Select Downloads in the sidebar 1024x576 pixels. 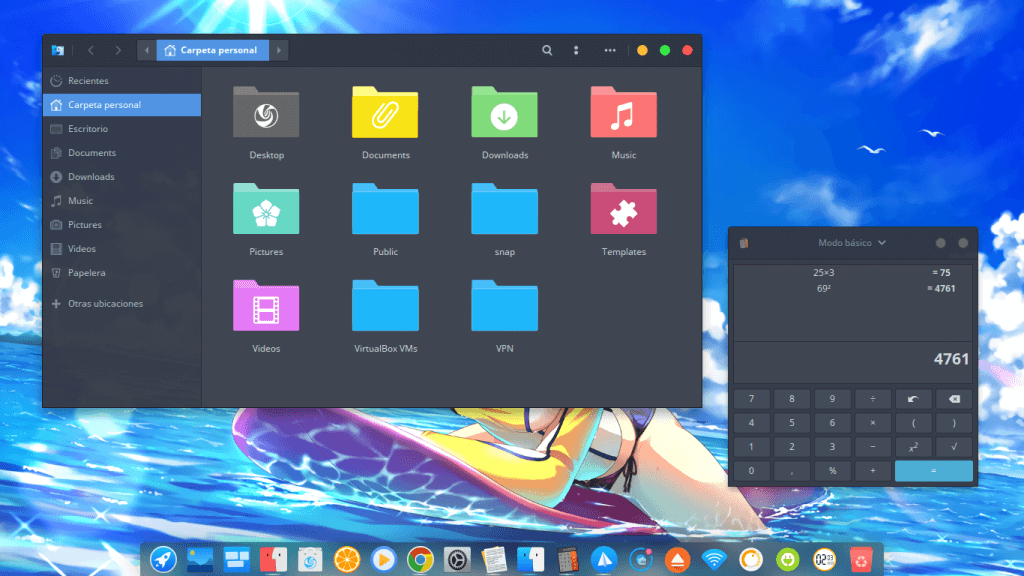tap(121, 177)
